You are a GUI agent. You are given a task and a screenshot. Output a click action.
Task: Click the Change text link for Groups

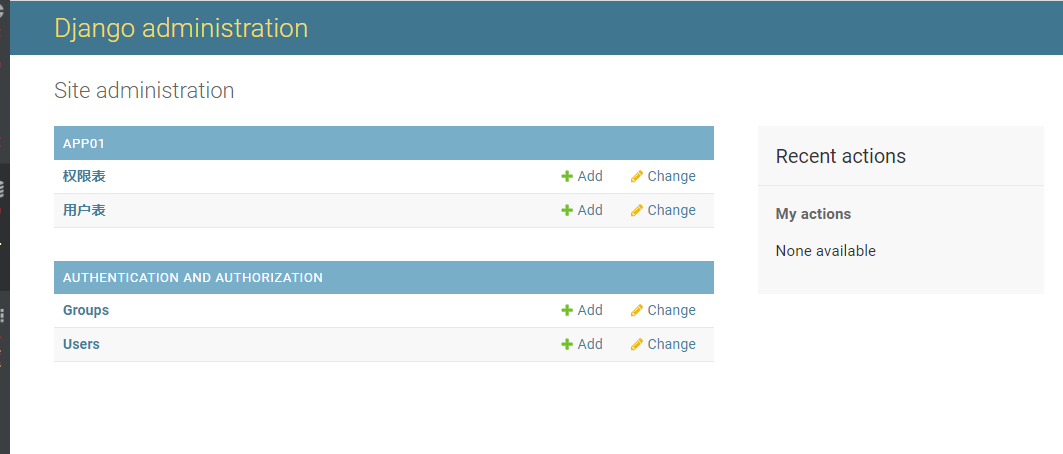coord(671,310)
